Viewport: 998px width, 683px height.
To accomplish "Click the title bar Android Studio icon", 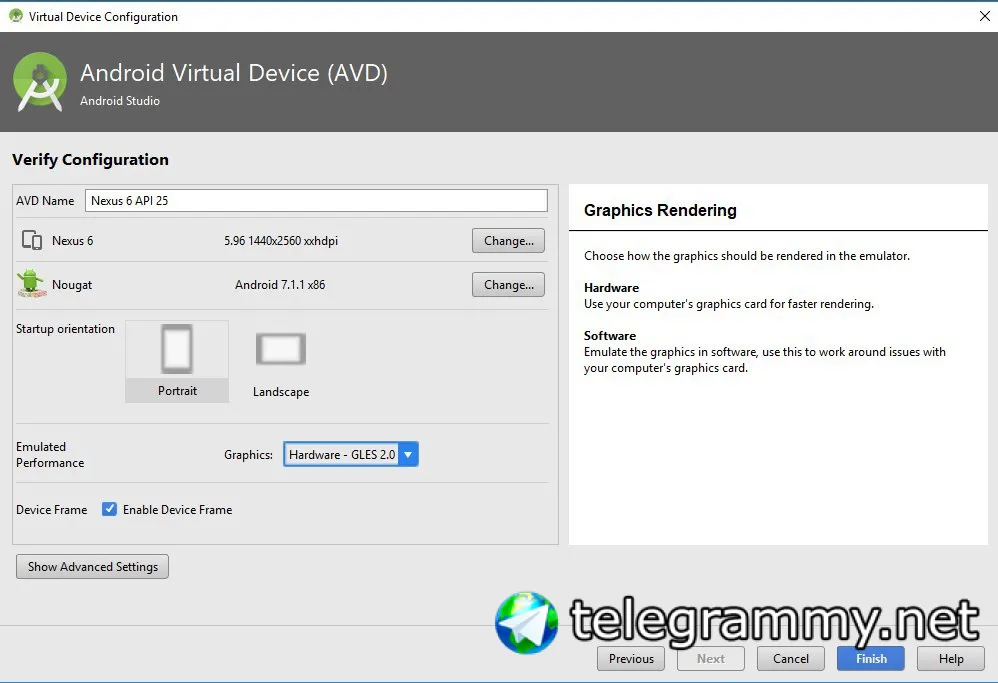I will coord(15,16).
